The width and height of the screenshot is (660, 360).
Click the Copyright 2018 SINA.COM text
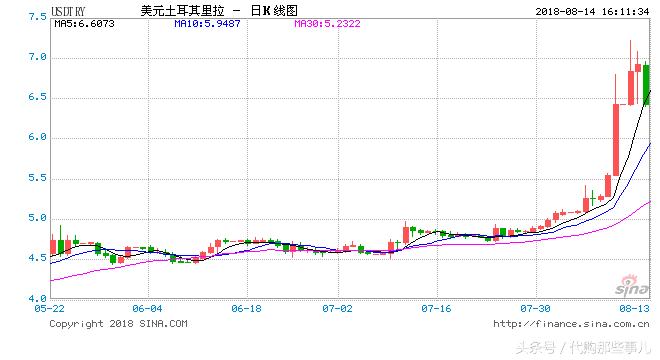[118, 324]
